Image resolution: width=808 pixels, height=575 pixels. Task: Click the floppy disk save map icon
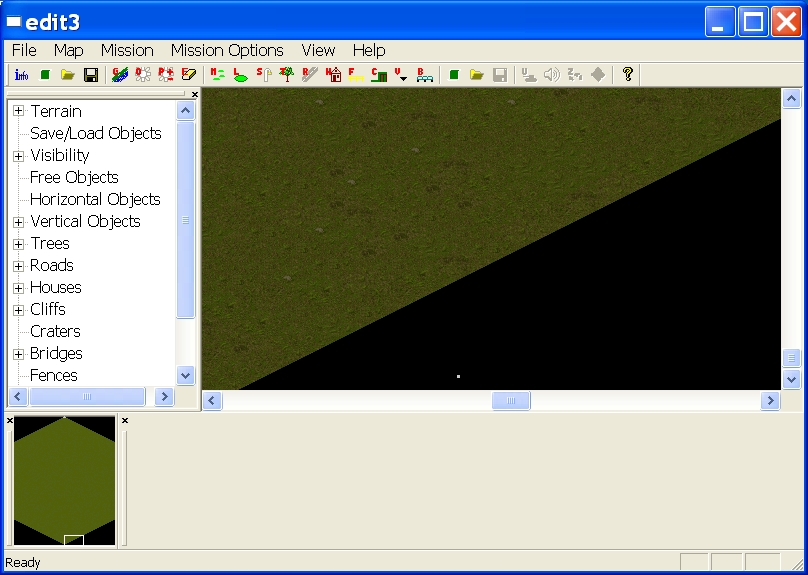pos(90,75)
